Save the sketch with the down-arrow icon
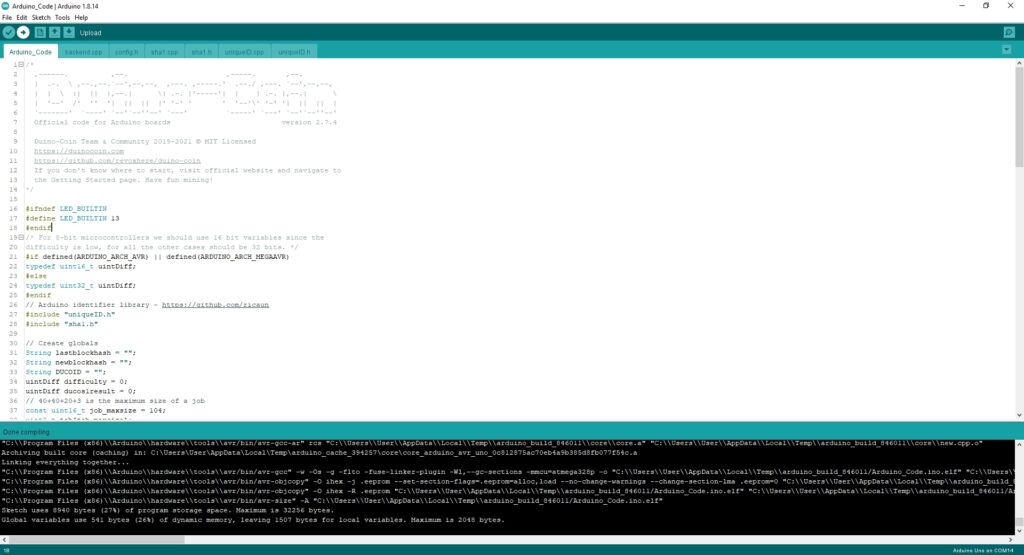1024x555 pixels. [x=69, y=32]
